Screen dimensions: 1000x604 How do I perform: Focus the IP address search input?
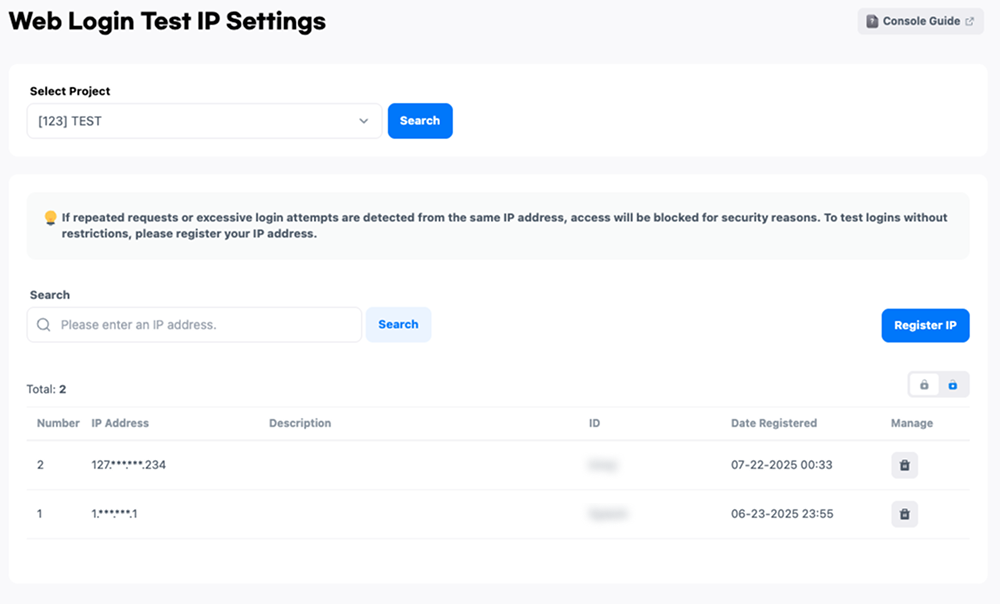coord(205,325)
